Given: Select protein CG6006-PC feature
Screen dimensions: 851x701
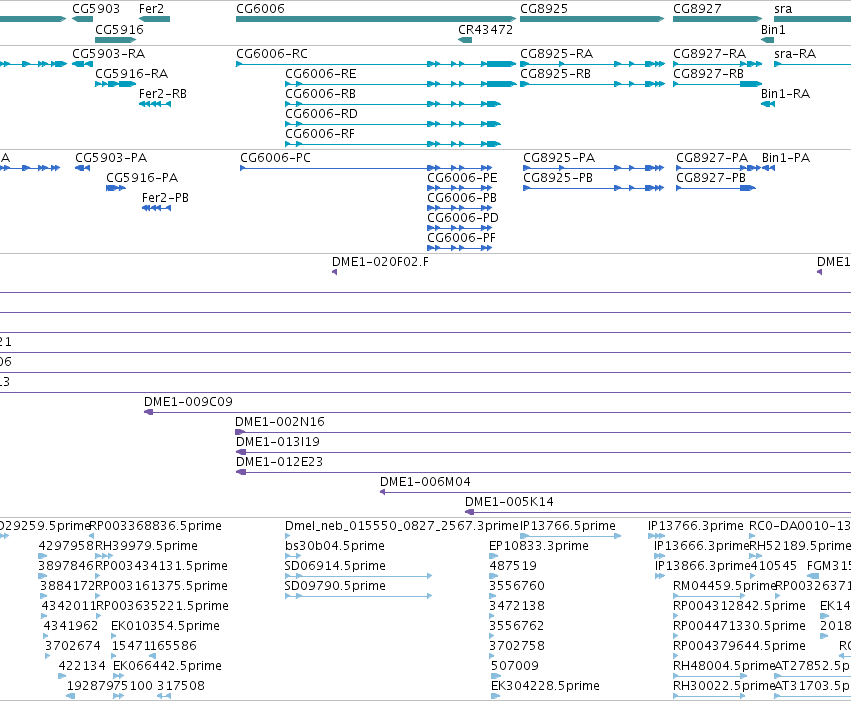Looking at the screenshot, I should [366, 168].
